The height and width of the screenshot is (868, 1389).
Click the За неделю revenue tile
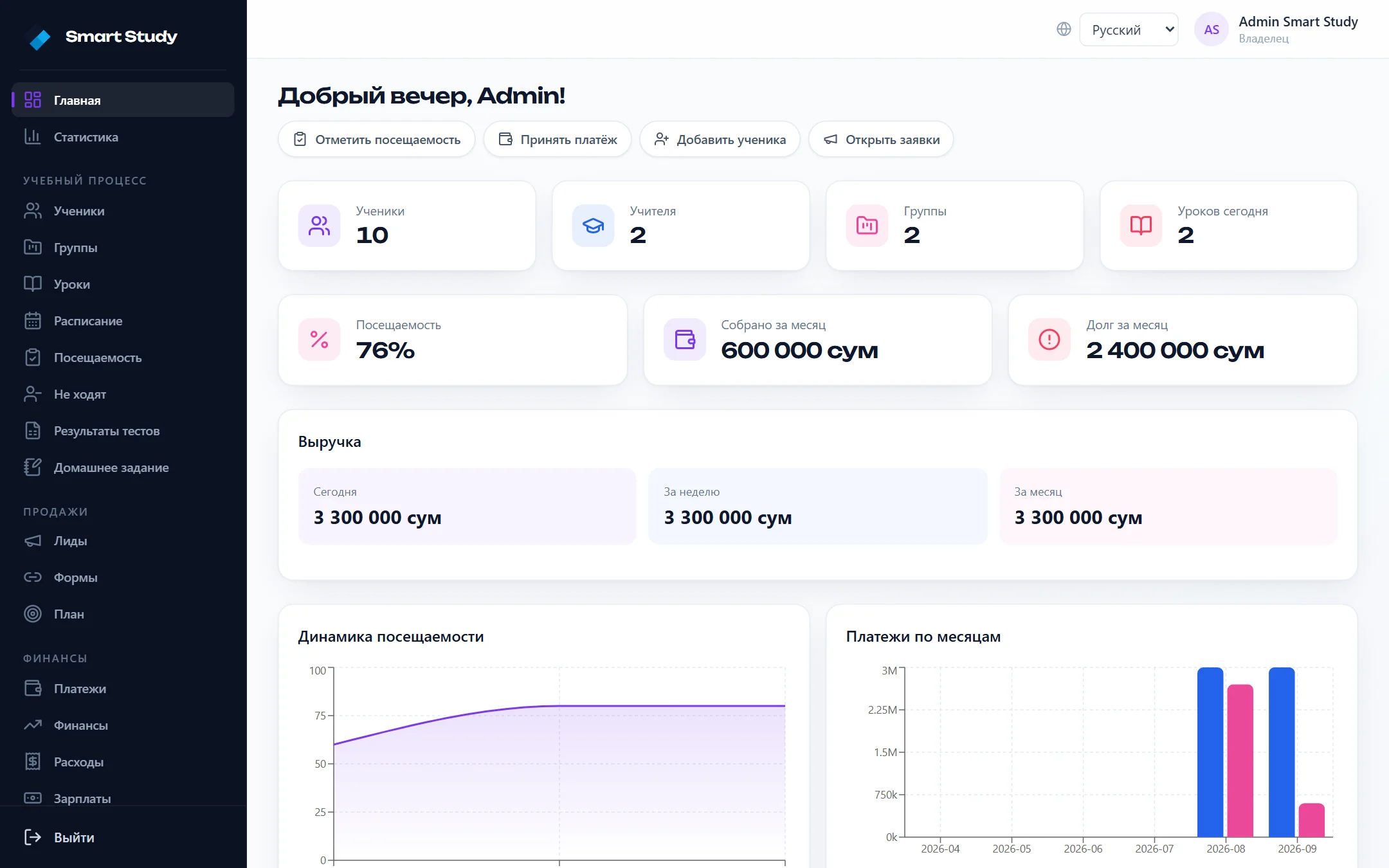tap(817, 507)
